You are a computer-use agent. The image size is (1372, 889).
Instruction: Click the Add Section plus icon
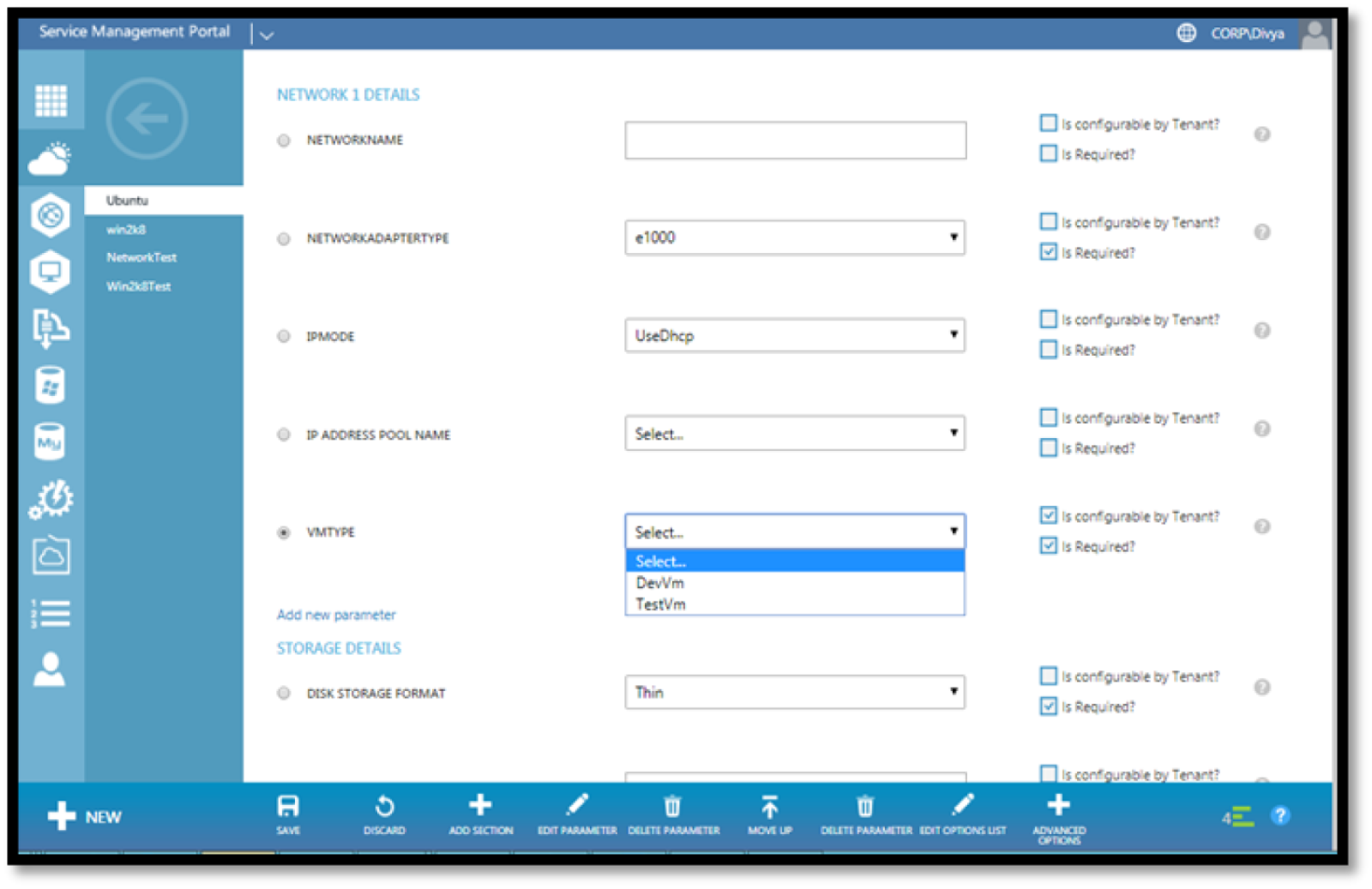click(x=480, y=806)
